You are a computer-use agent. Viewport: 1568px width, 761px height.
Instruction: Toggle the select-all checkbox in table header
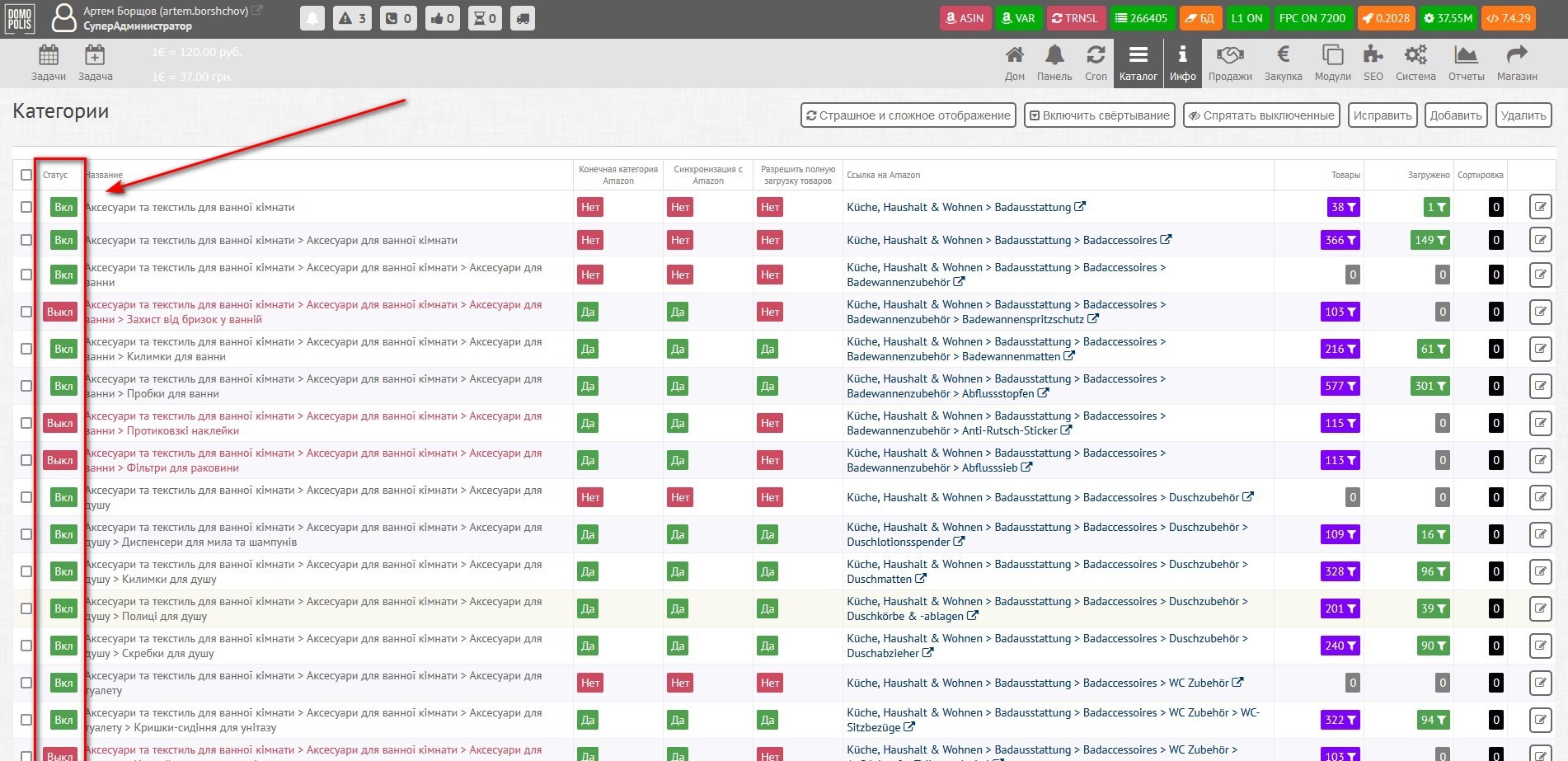(x=26, y=175)
